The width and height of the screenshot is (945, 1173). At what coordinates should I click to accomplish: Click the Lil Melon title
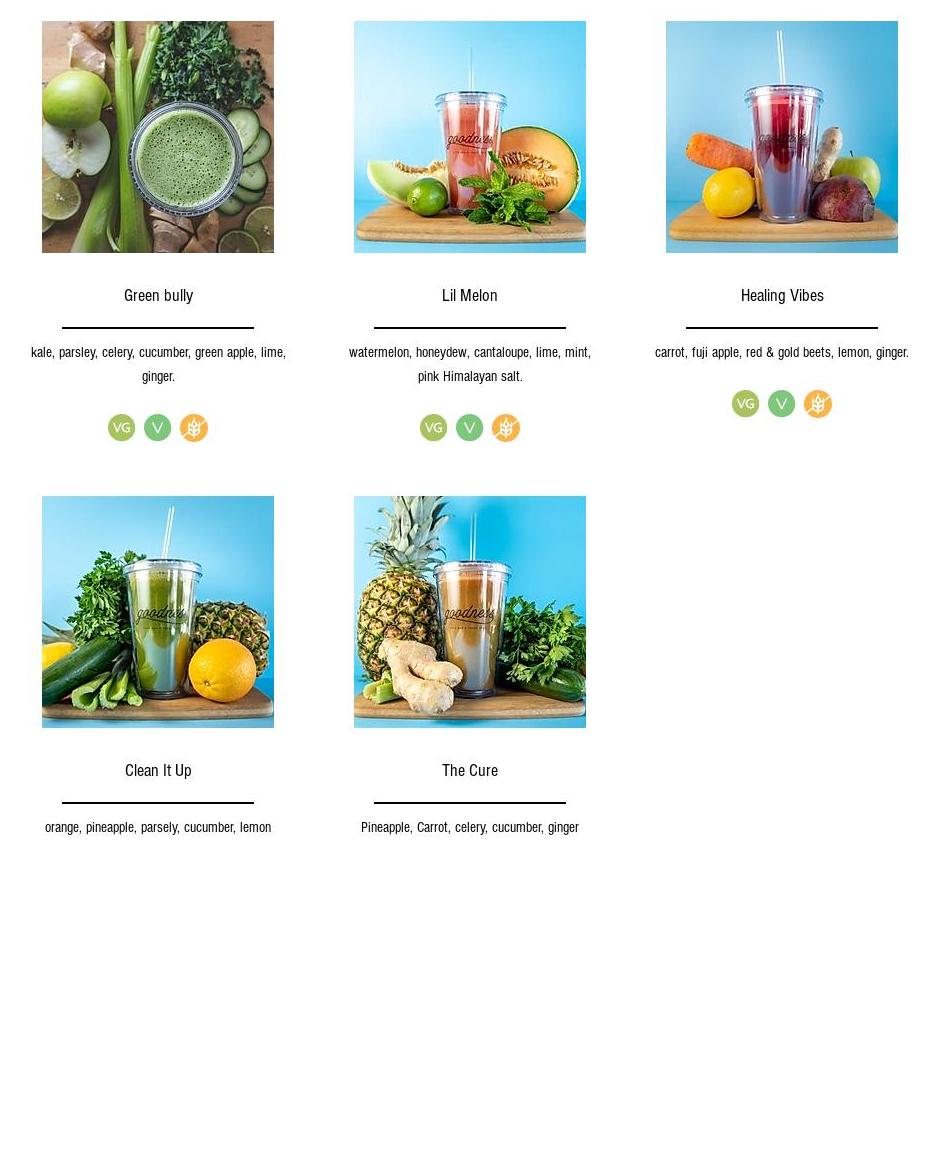point(470,295)
